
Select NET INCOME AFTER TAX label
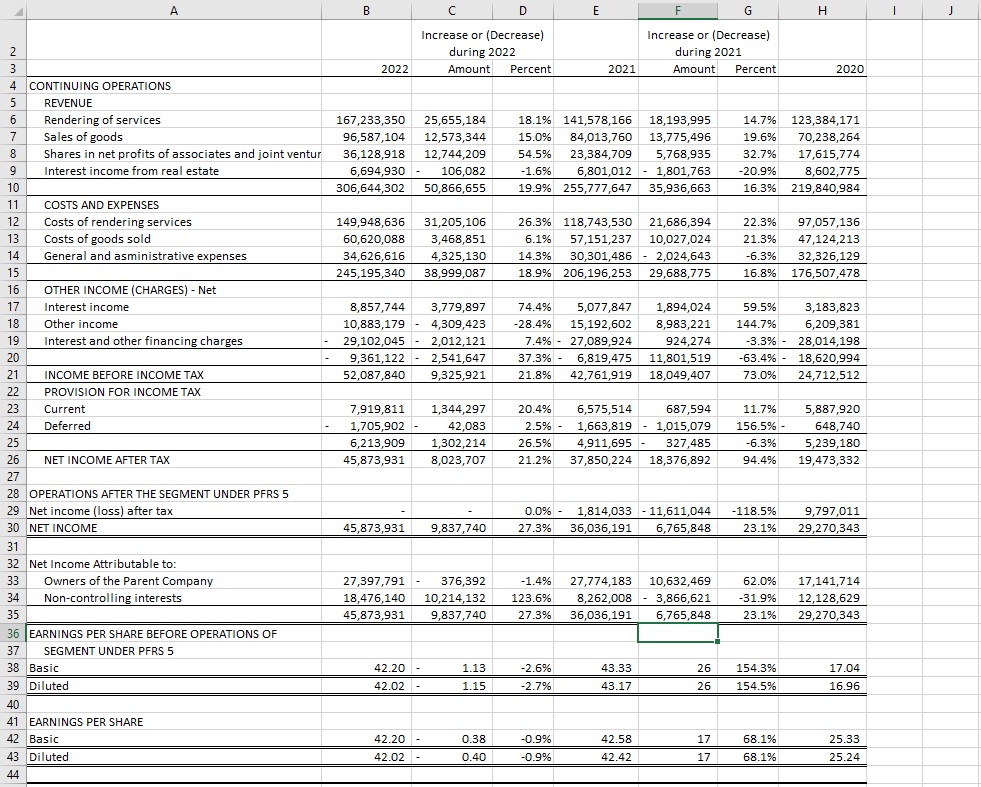point(106,460)
